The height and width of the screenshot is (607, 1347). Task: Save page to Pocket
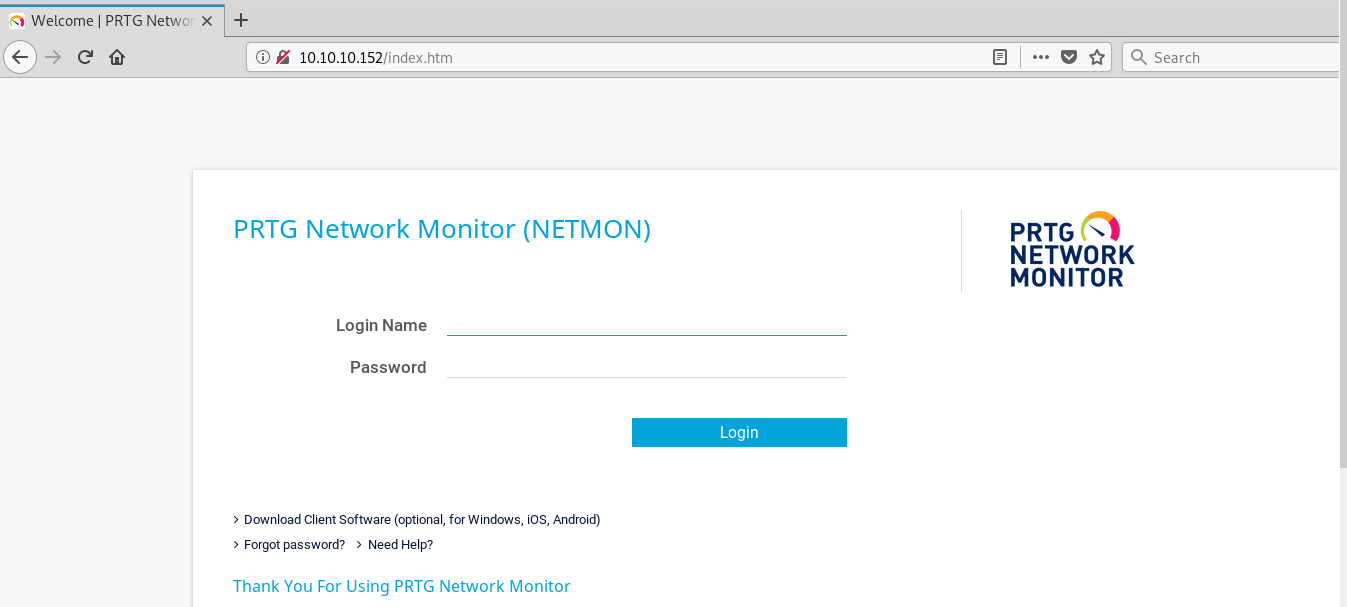pyautogui.click(x=1069, y=57)
